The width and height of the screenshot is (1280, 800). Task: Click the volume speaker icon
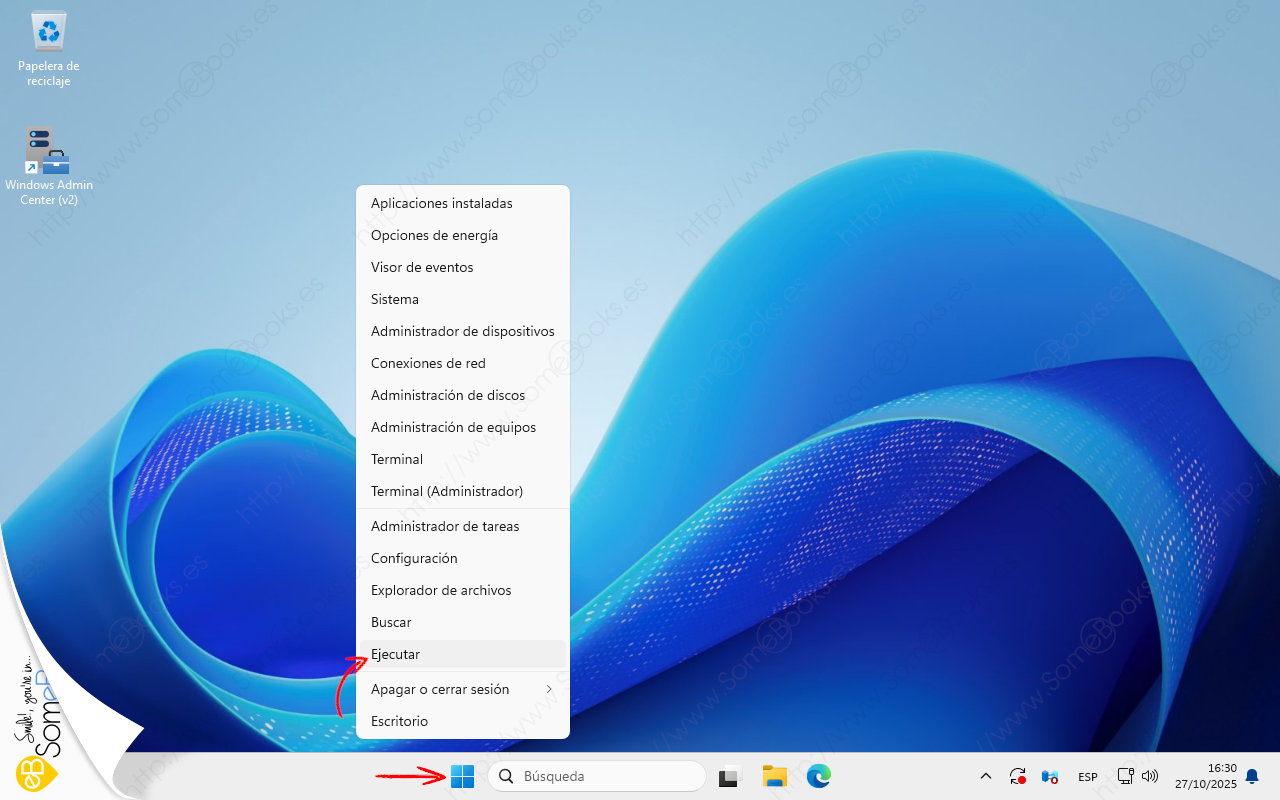pyautogui.click(x=1149, y=776)
